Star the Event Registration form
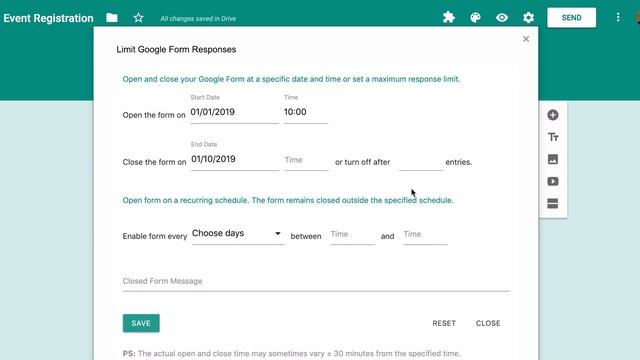The image size is (640, 360). (x=138, y=18)
